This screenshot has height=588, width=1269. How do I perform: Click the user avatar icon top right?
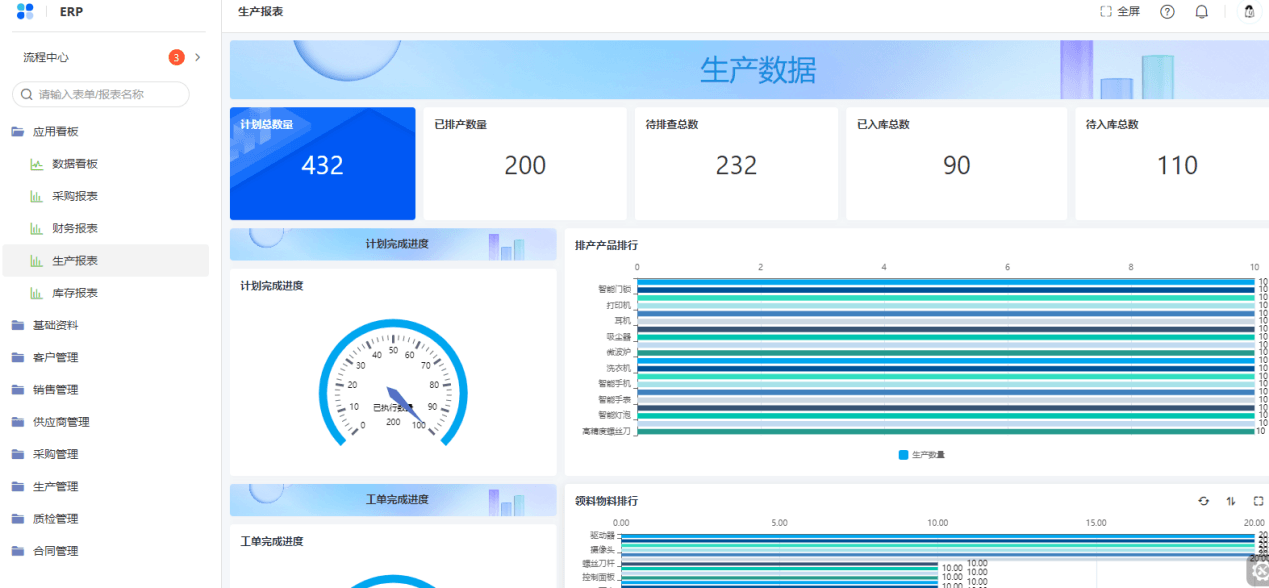[x=1248, y=11]
